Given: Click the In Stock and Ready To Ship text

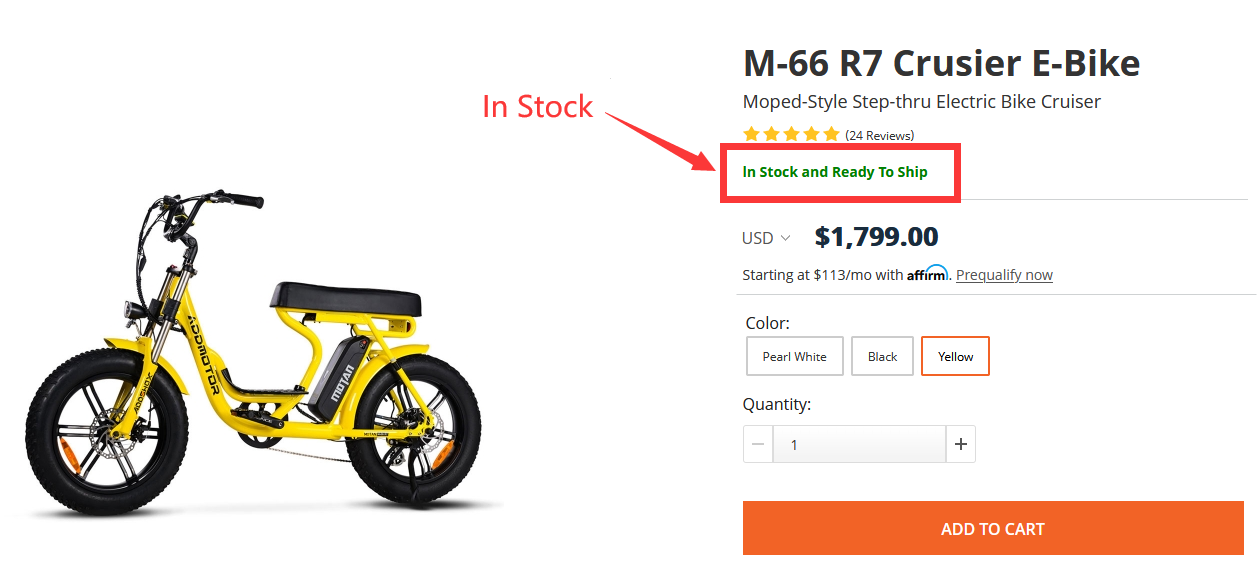Looking at the screenshot, I should [835, 172].
